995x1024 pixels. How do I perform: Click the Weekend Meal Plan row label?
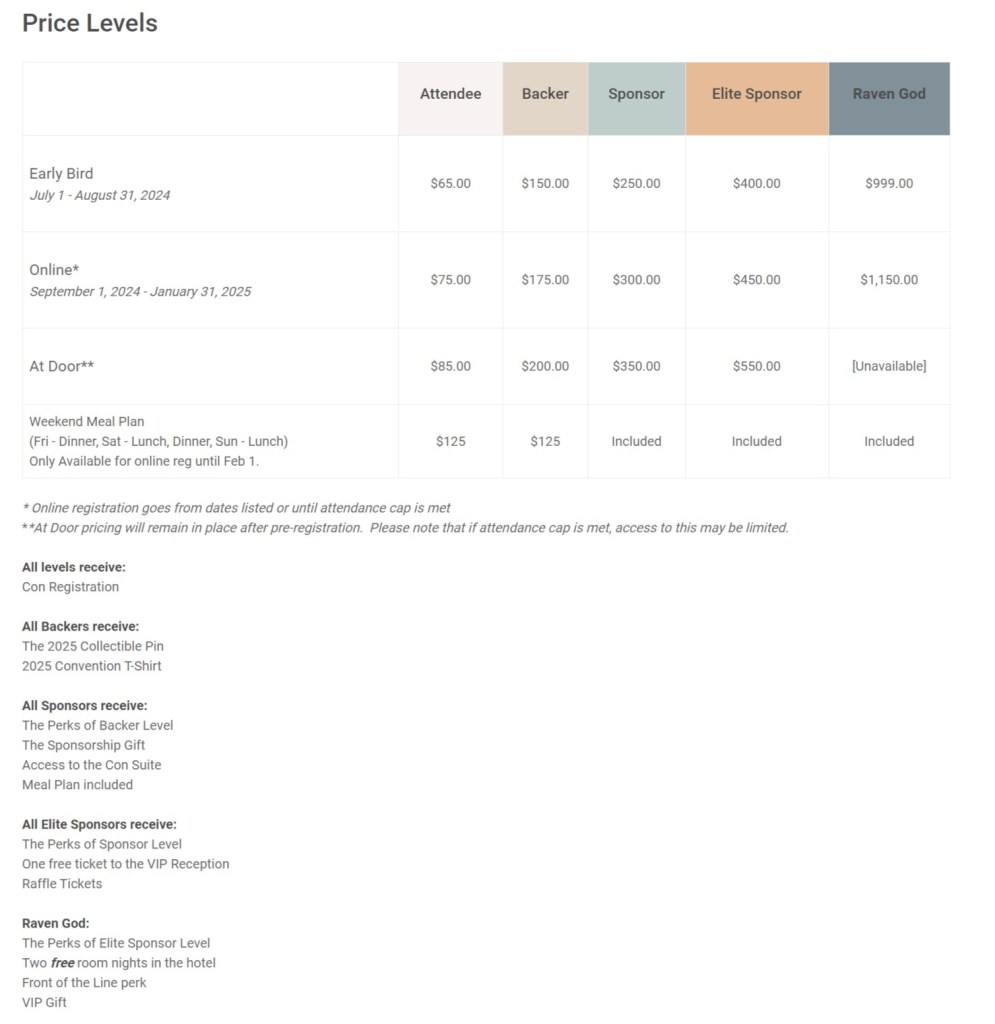tap(87, 421)
